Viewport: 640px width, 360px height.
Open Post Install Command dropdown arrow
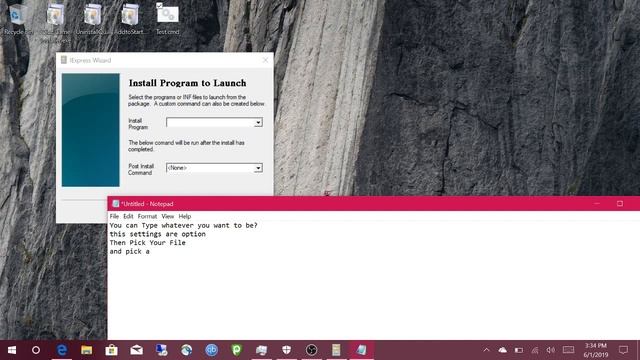click(x=258, y=168)
